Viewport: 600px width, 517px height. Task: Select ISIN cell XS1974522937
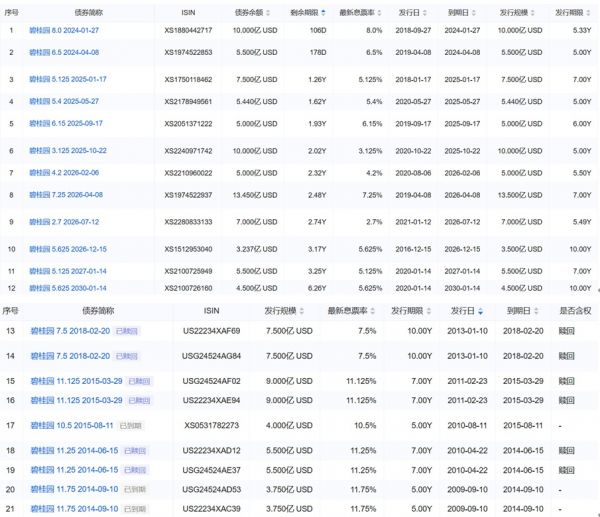(x=188, y=195)
